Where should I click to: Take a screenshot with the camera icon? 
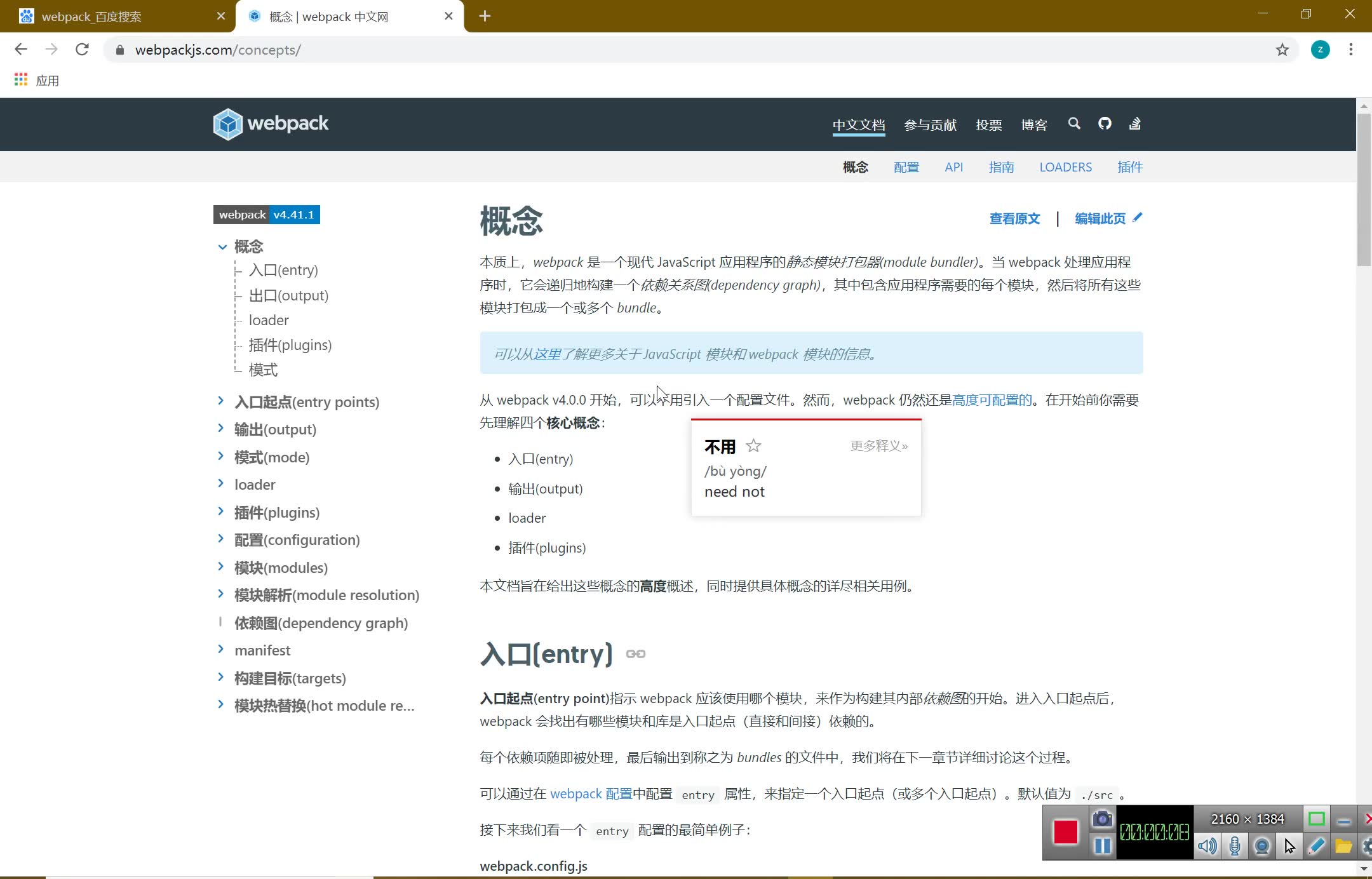click(x=1103, y=819)
